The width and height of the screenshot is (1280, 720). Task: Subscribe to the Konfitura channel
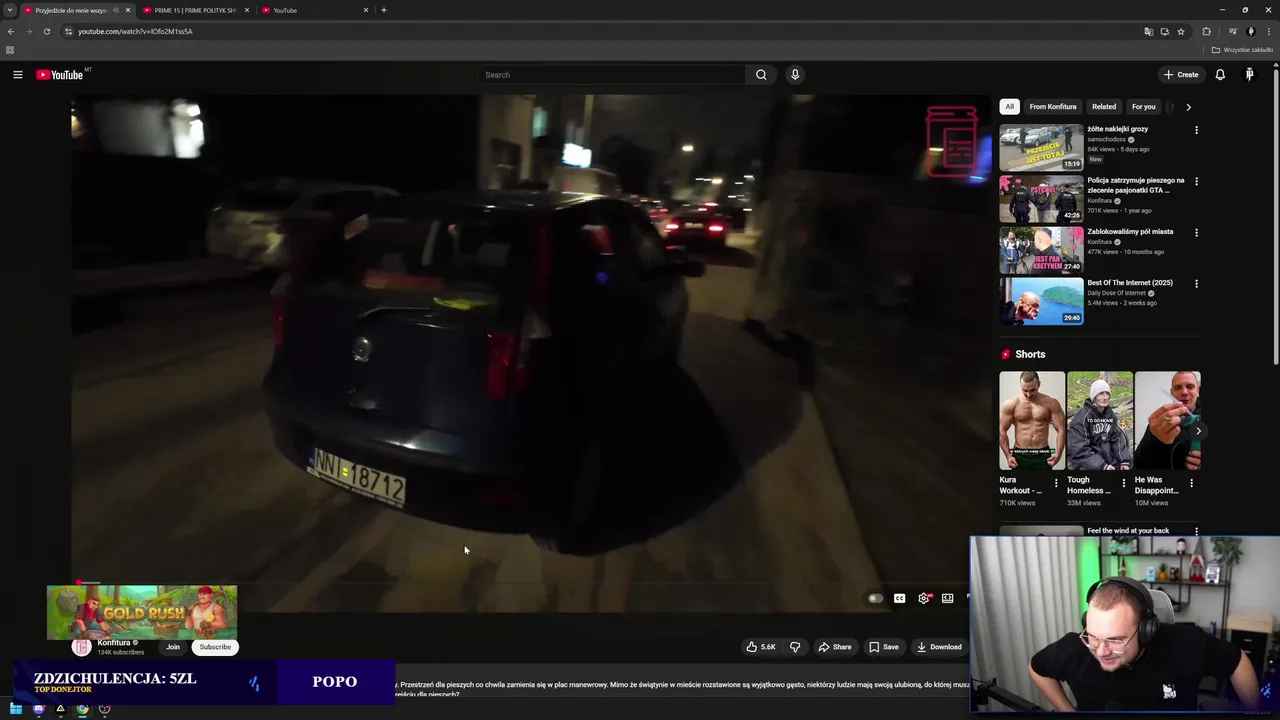click(215, 647)
